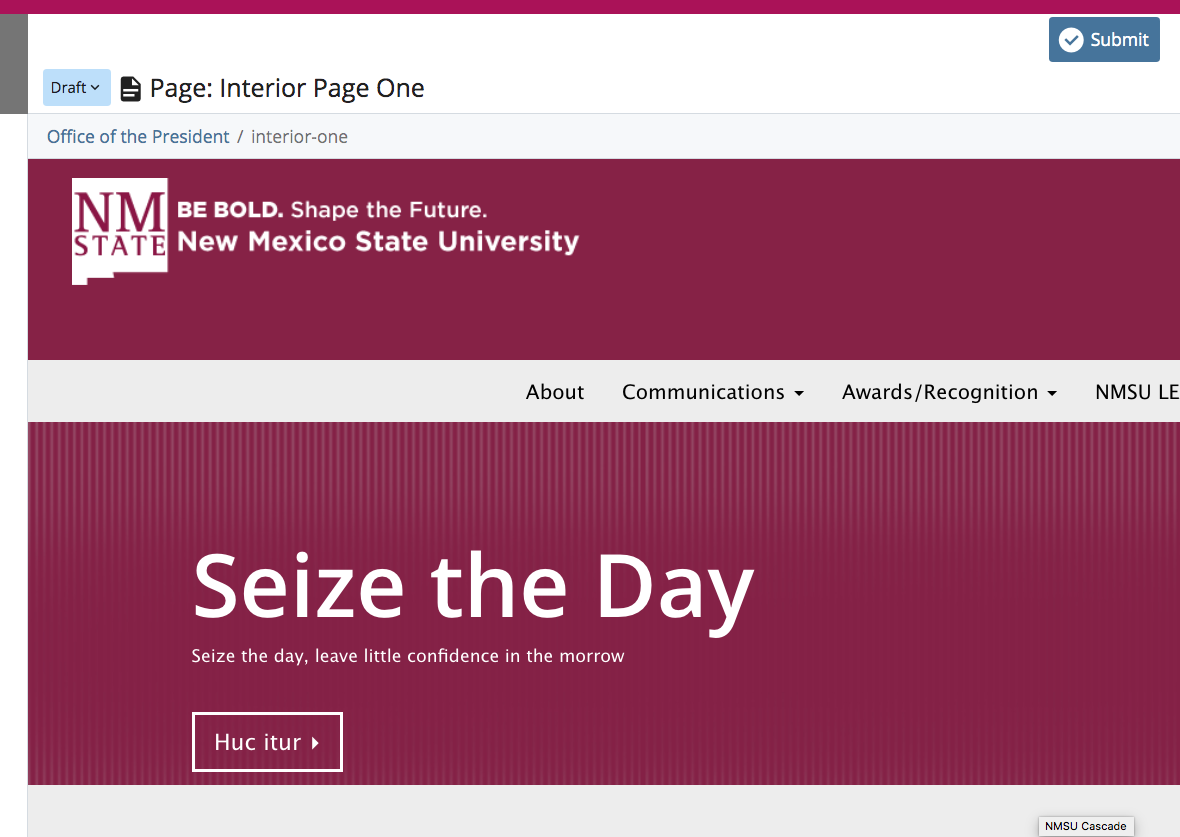Click the 'New Mexico State University' wordmark
The width and height of the screenshot is (1180, 837).
pyautogui.click(x=378, y=242)
